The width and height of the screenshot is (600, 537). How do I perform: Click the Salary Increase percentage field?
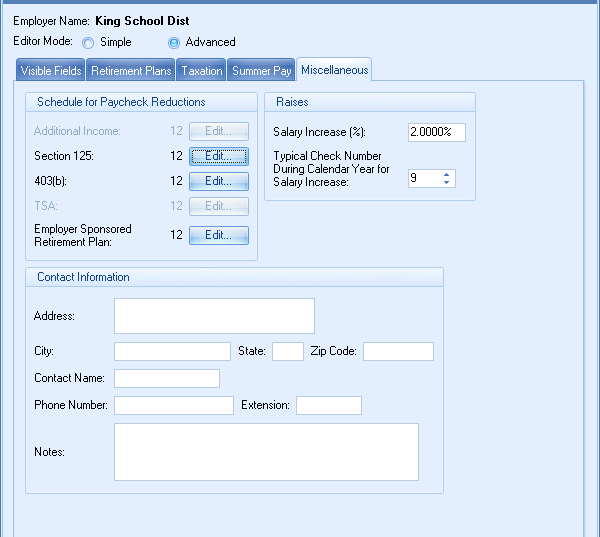tap(436, 132)
